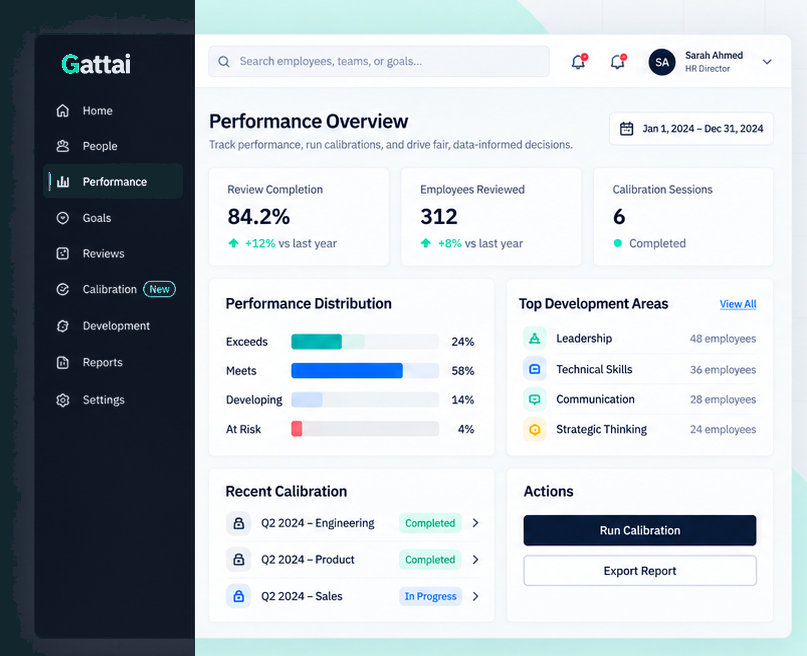
Task: Click the Reviews icon in sidebar
Action: click(62, 254)
